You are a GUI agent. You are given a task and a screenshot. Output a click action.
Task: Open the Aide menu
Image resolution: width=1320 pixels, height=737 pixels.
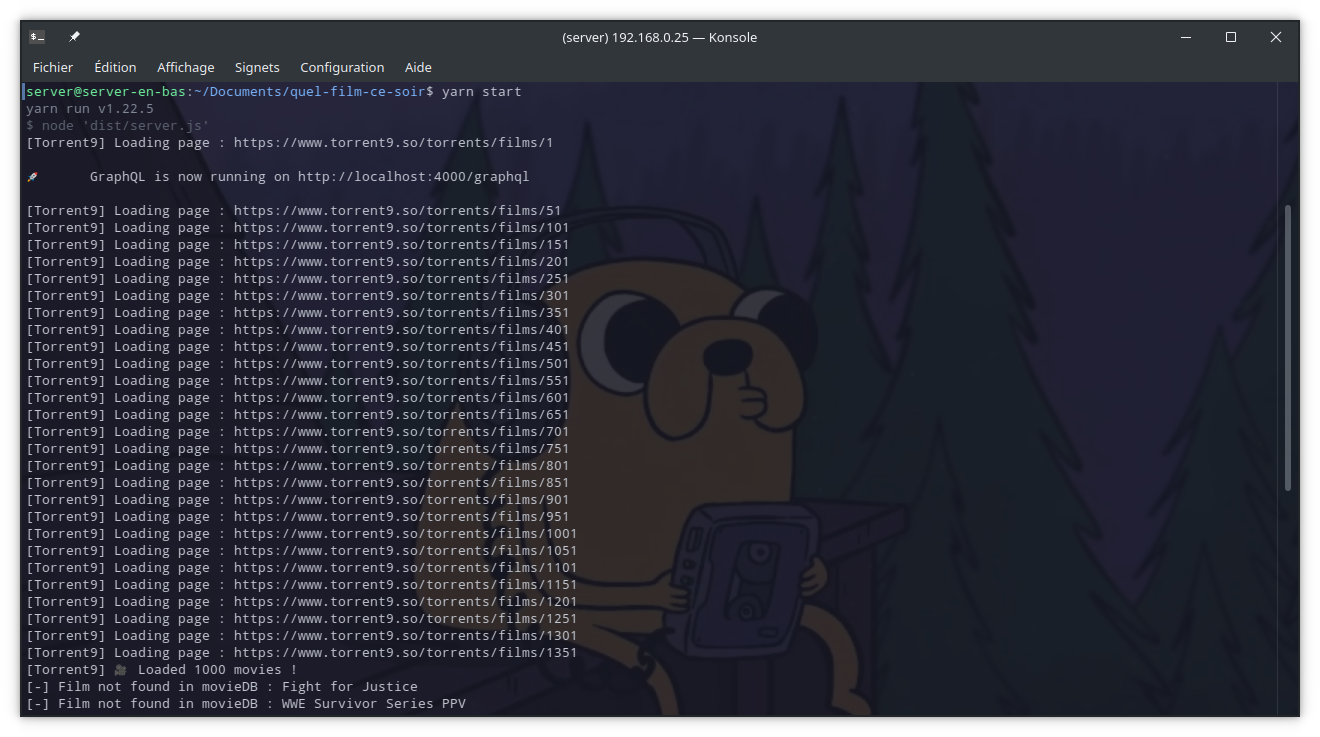[418, 67]
